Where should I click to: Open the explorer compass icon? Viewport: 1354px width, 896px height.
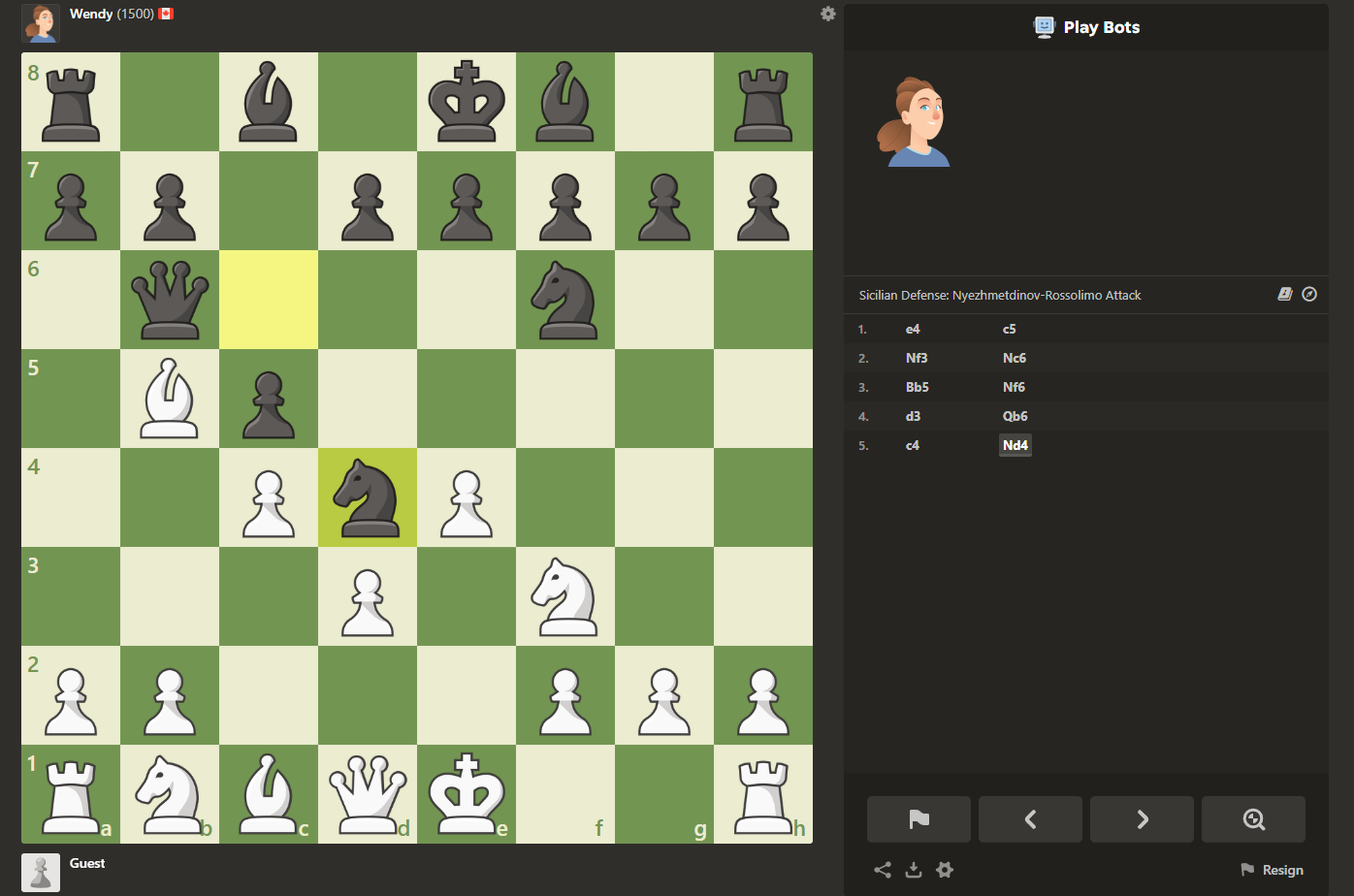pyautogui.click(x=1309, y=294)
